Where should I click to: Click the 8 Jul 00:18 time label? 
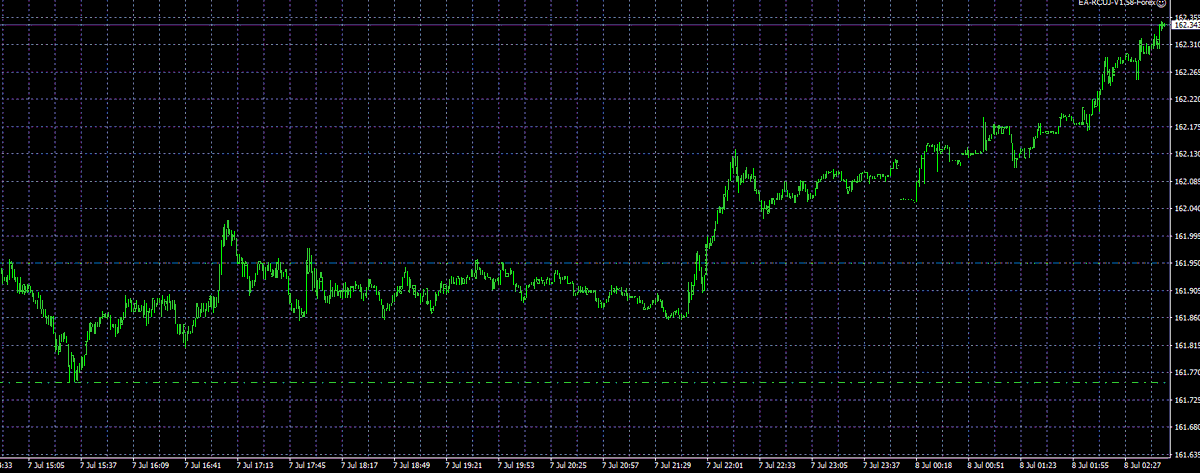coord(935,466)
